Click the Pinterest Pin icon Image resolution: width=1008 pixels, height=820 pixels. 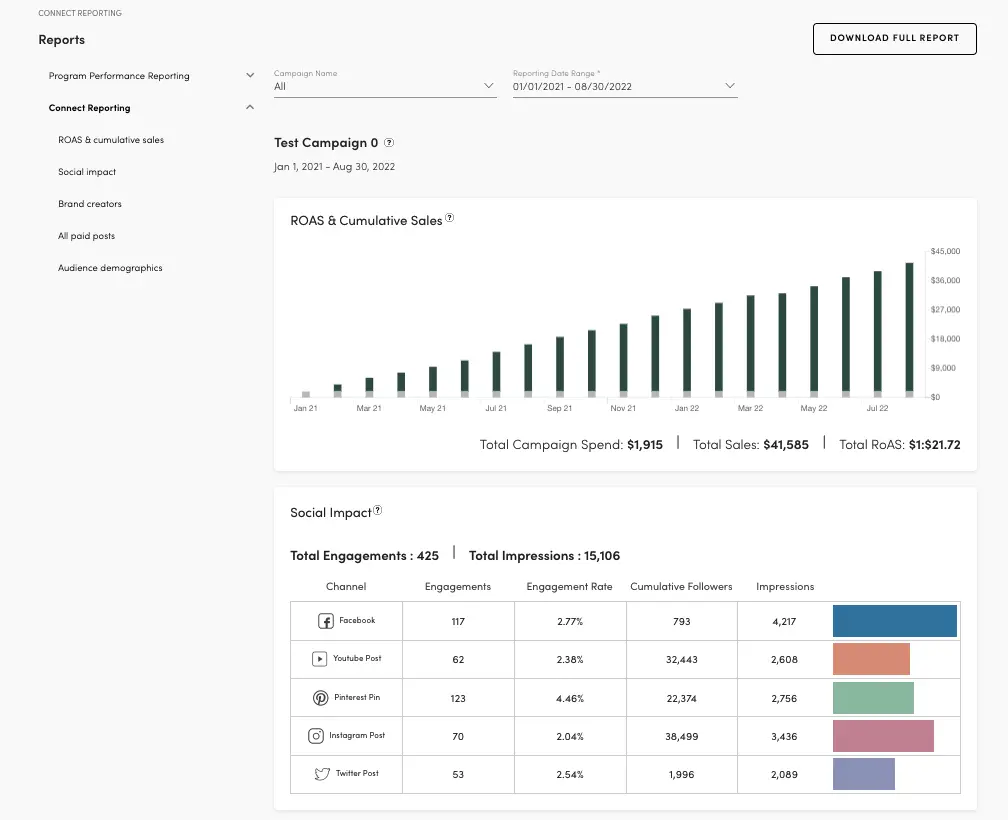point(320,698)
